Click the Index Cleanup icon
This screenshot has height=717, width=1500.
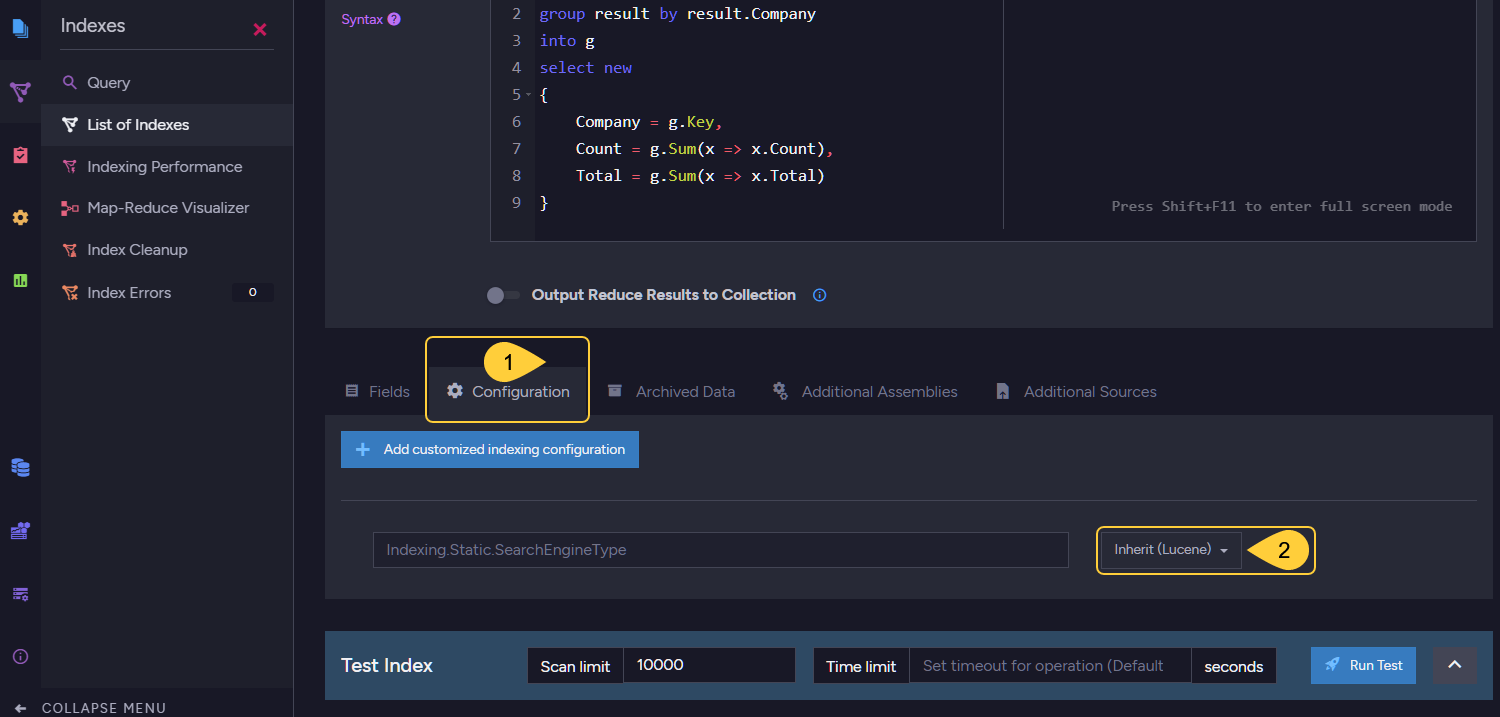(69, 250)
